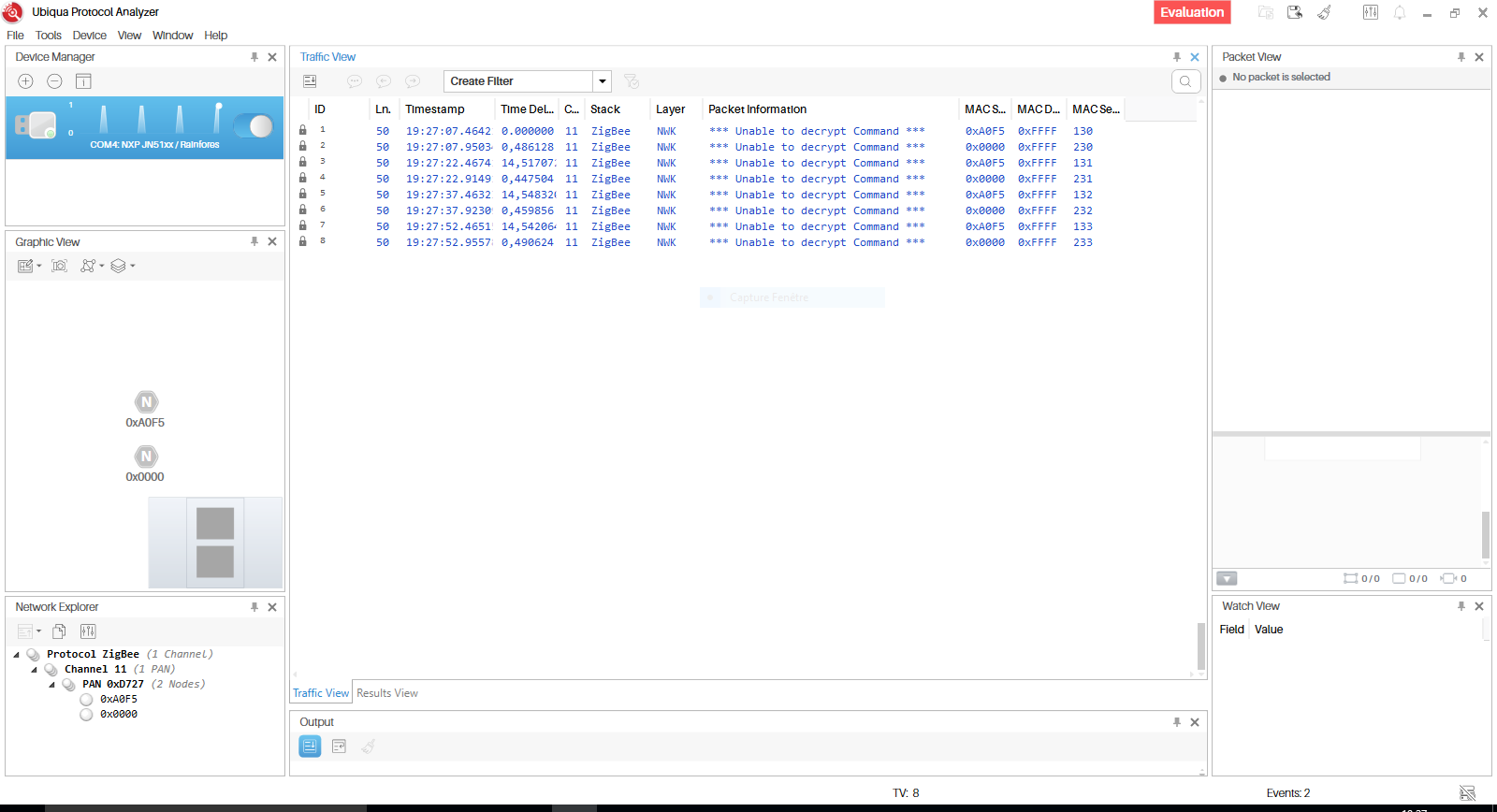Select node 0xA0F5 in Network Explorer

[x=118, y=699]
